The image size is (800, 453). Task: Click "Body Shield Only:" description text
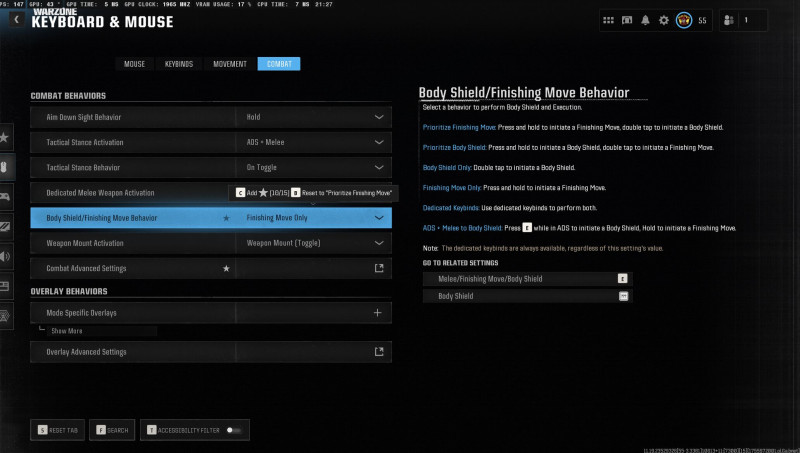point(447,167)
